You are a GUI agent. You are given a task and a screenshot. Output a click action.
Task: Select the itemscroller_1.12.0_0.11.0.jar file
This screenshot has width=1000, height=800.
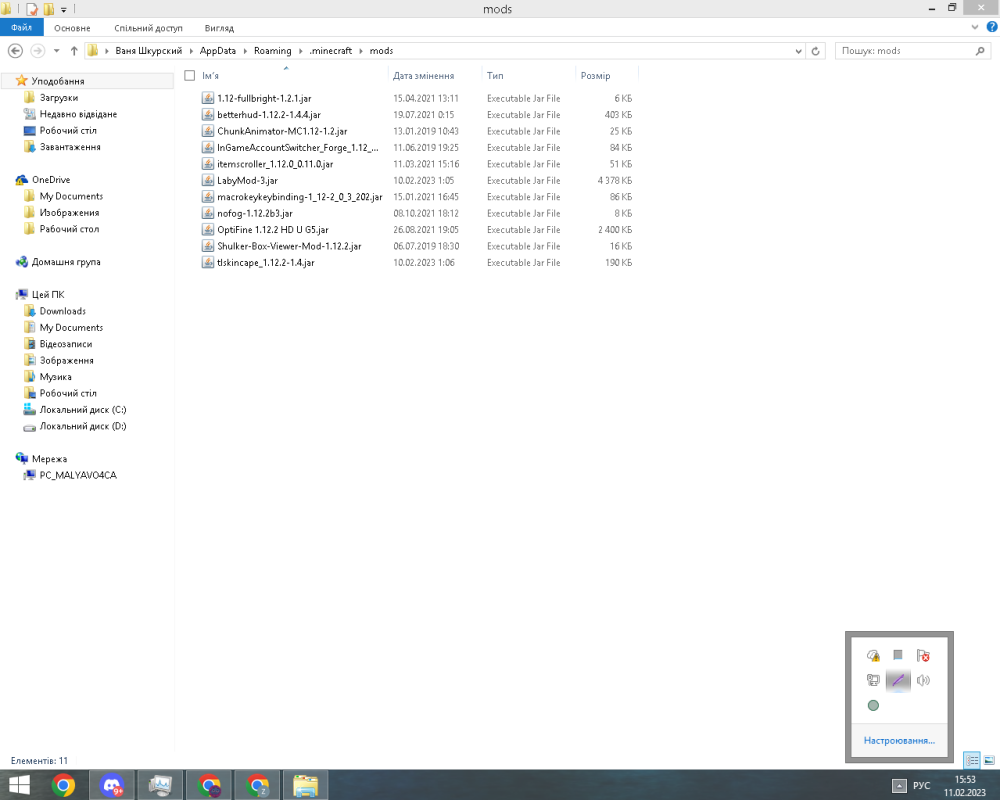pos(275,164)
